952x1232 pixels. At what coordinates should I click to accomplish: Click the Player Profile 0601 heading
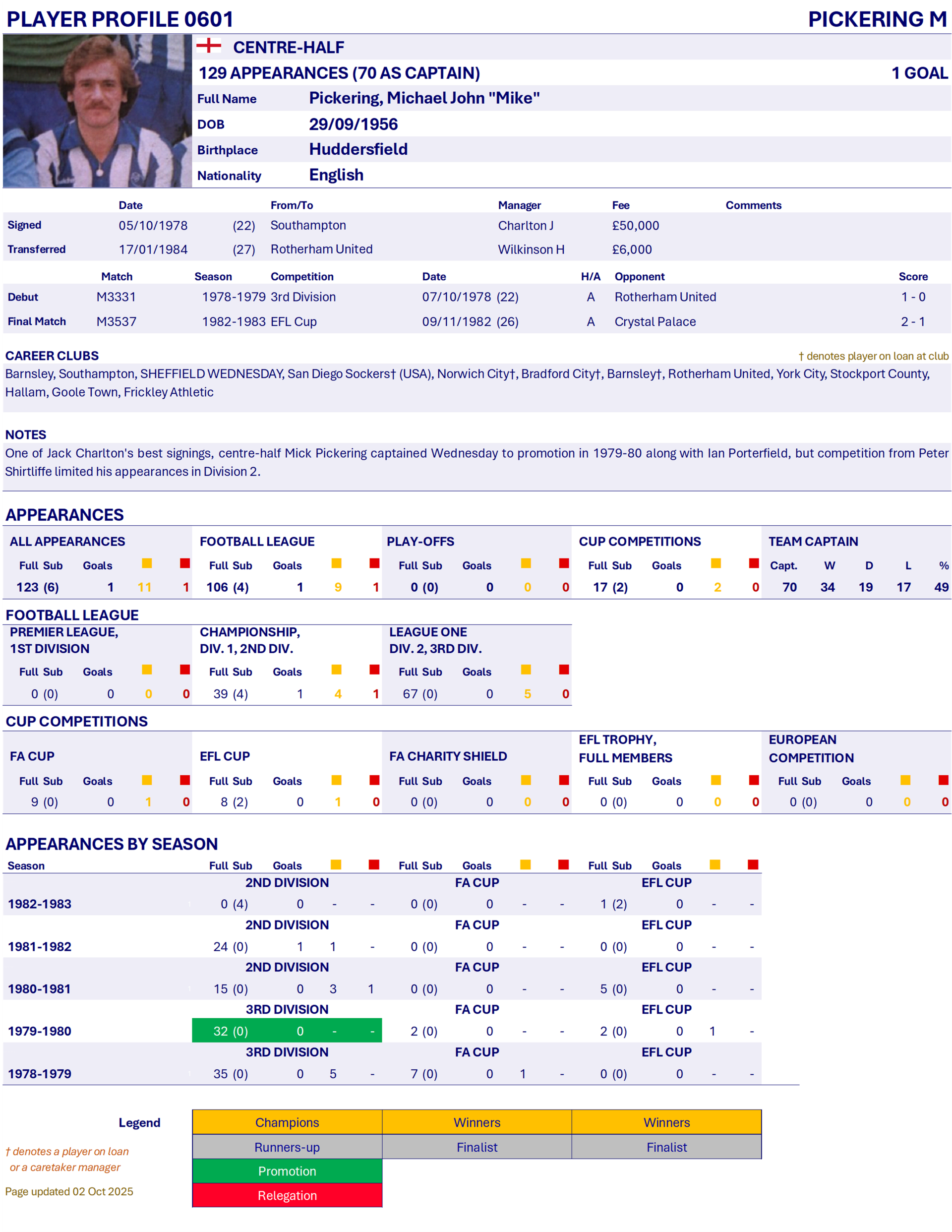[x=119, y=19]
